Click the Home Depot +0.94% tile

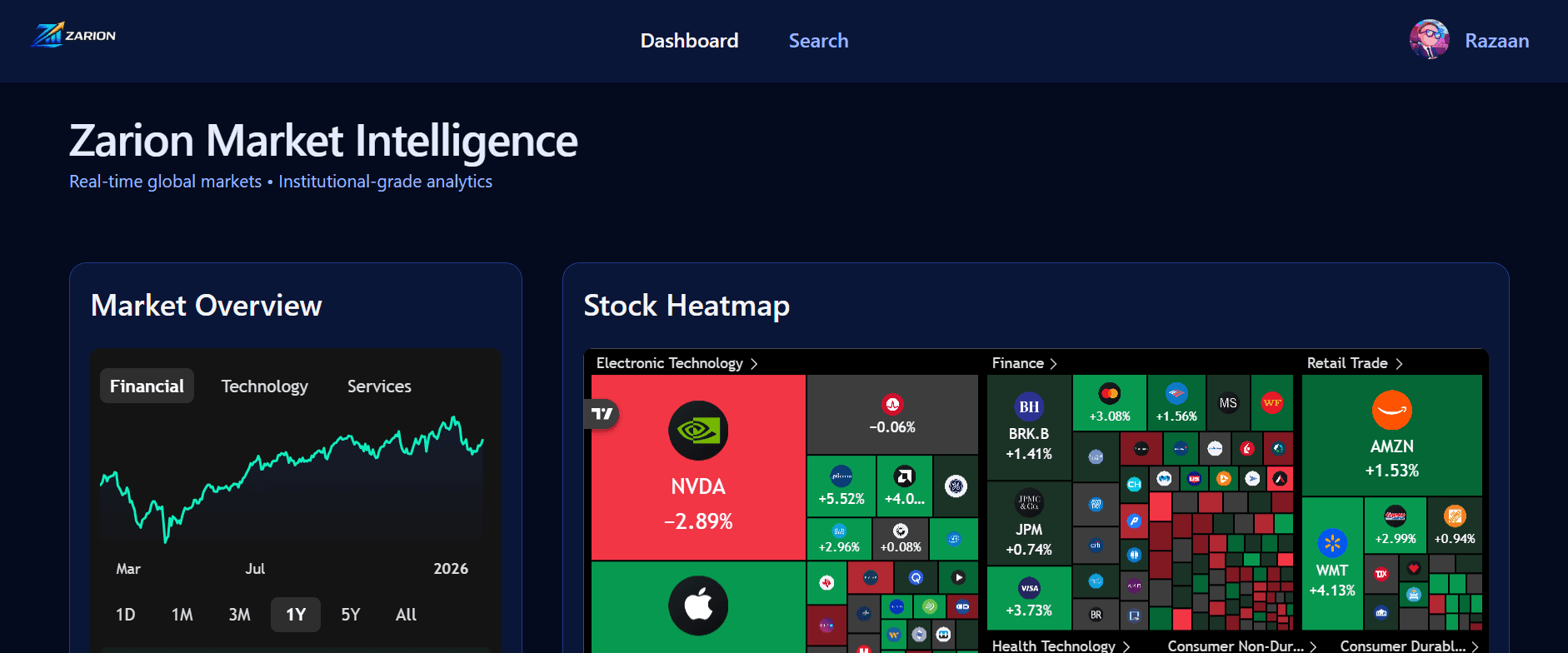pyautogui.click(x=1455, y=526)
